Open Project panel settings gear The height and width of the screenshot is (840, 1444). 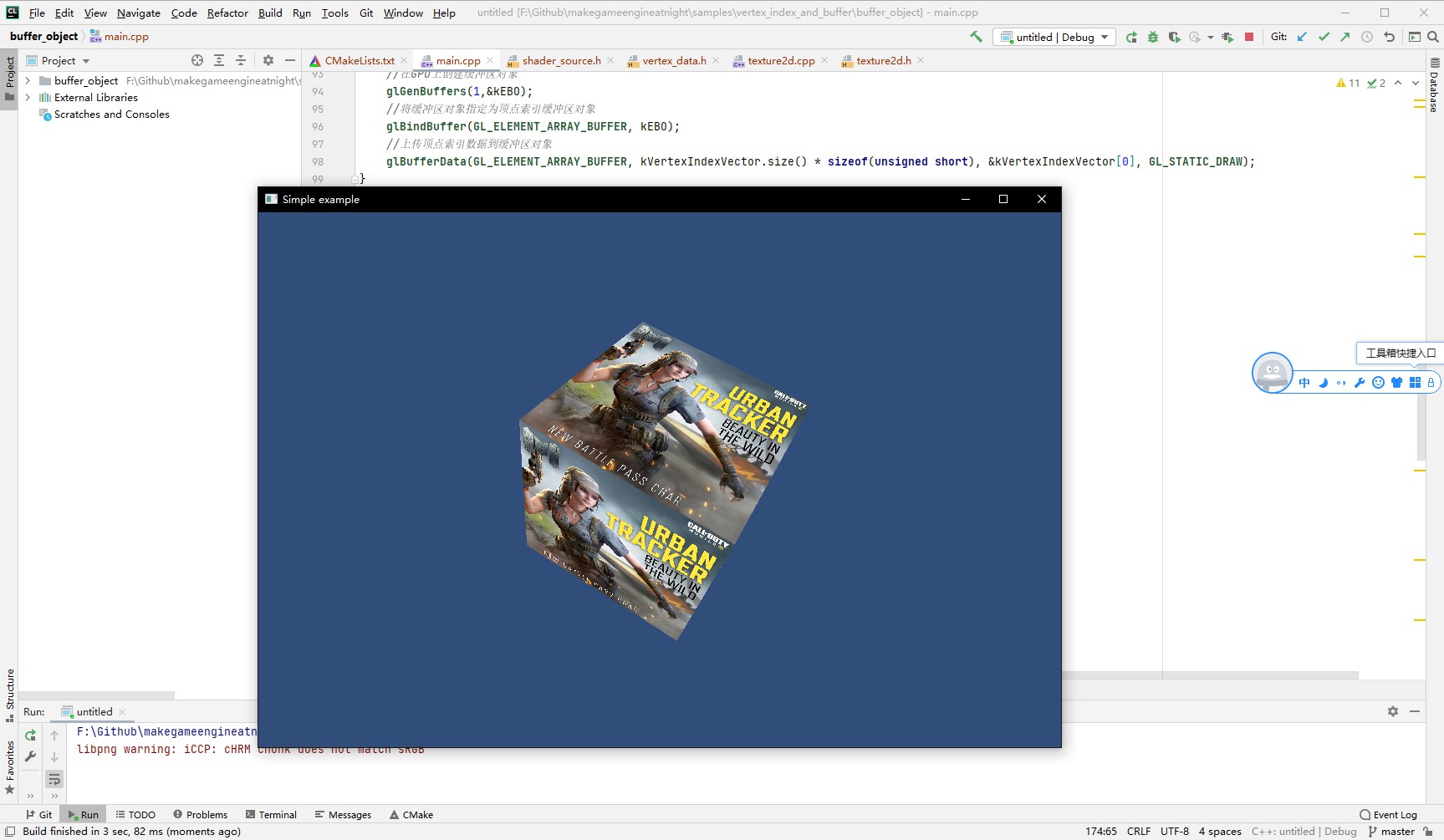[x=268, y=60]
